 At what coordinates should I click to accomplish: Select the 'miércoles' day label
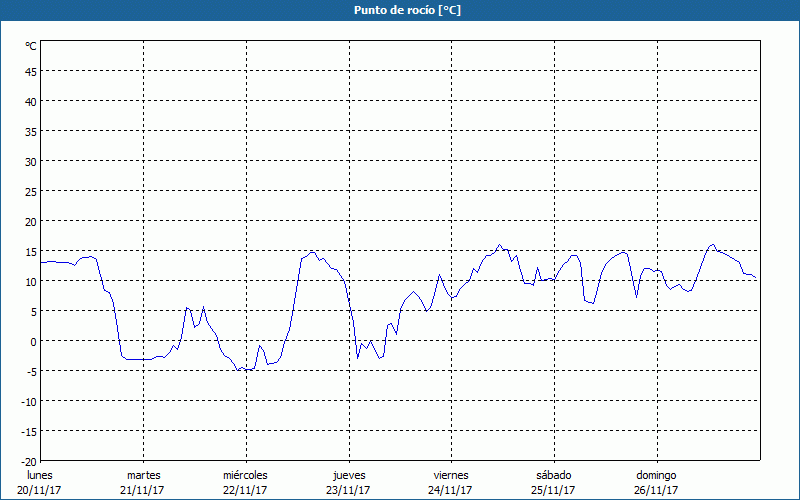(x=245, y=475)
